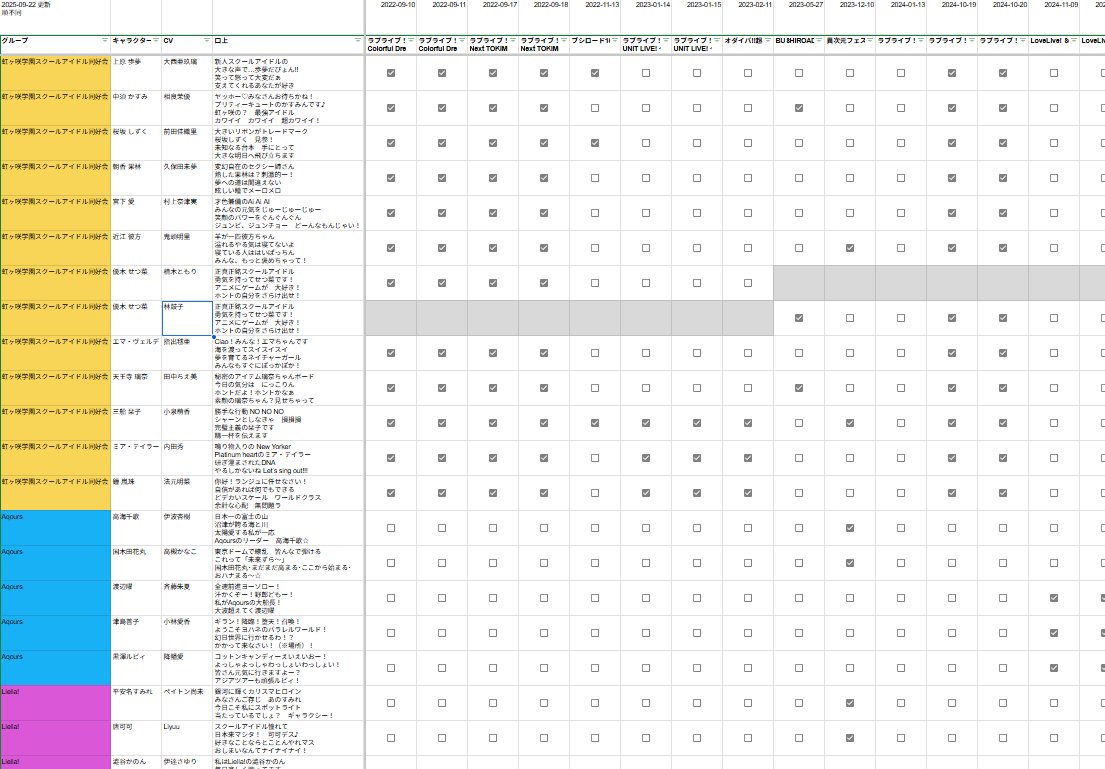This screenshot has height=769, width=1105.
Task: Open filter for the 2023-01-14 UNIT LIVE column
Action: (x=665, y=40)
